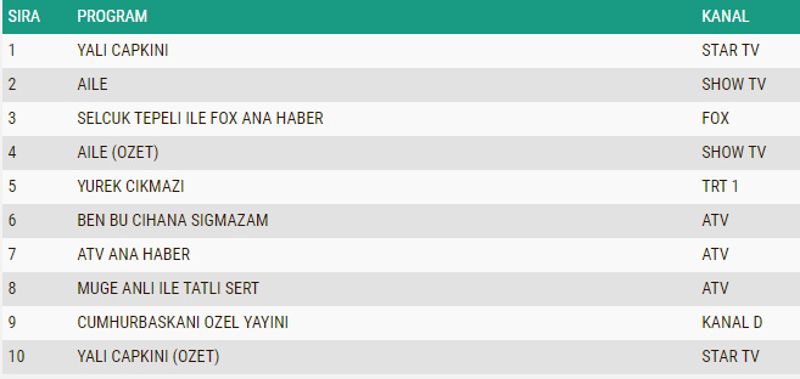Click the PROGRAM column header
Viewport: 800px width, 379px height.
[x=112, y=16]
